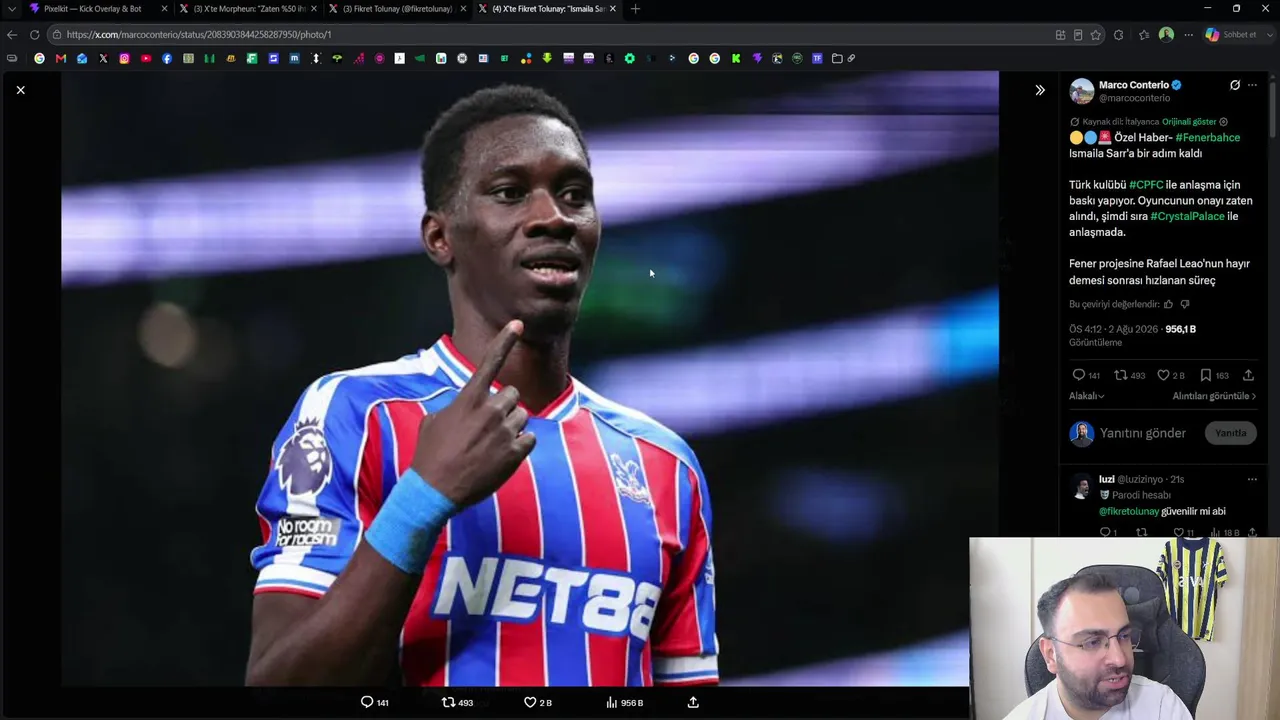
Task: Open "Alıntıları görüntüle" quotes link
Action: click(x=1214, y=396)
